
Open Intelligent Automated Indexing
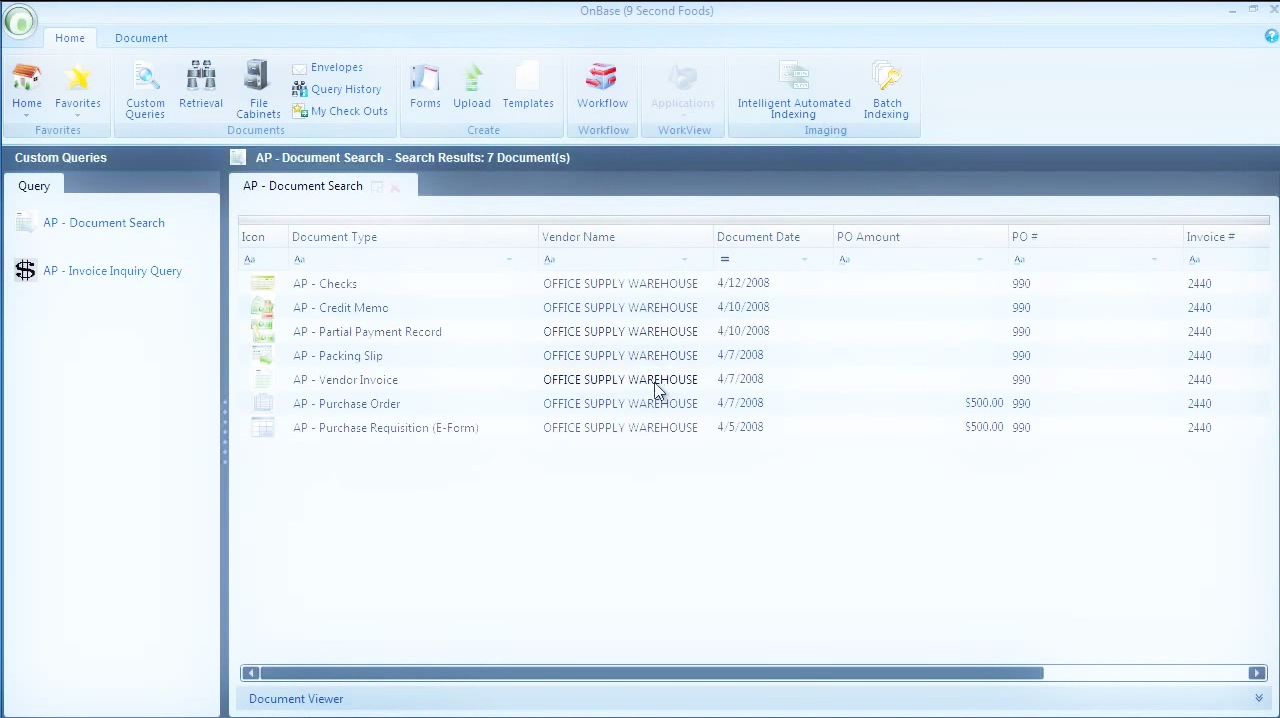click(x=794, y=90)
